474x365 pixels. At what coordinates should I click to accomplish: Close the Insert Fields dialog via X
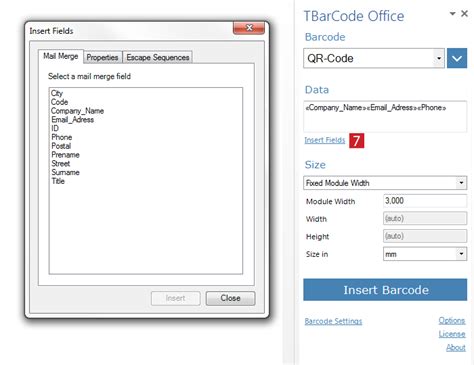pyautogui.click(x=249, y=28)
